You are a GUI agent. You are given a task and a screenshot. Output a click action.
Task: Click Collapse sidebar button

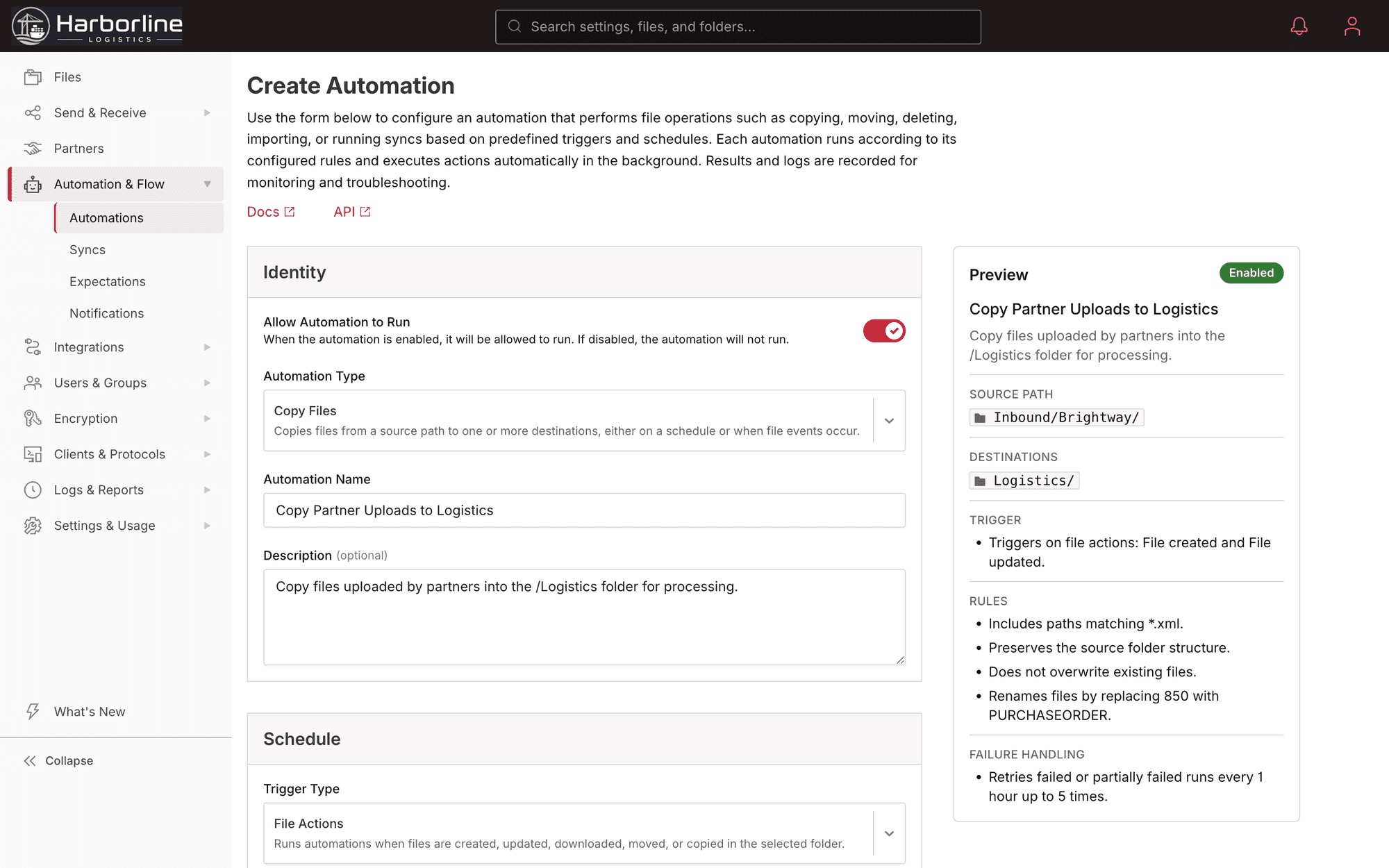(x=58, y=761)
